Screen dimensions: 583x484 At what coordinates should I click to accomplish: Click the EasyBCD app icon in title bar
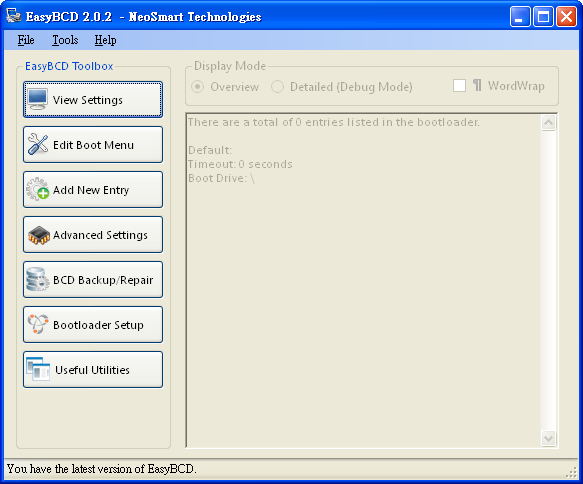pyautogui.click(x=13, y=16)
